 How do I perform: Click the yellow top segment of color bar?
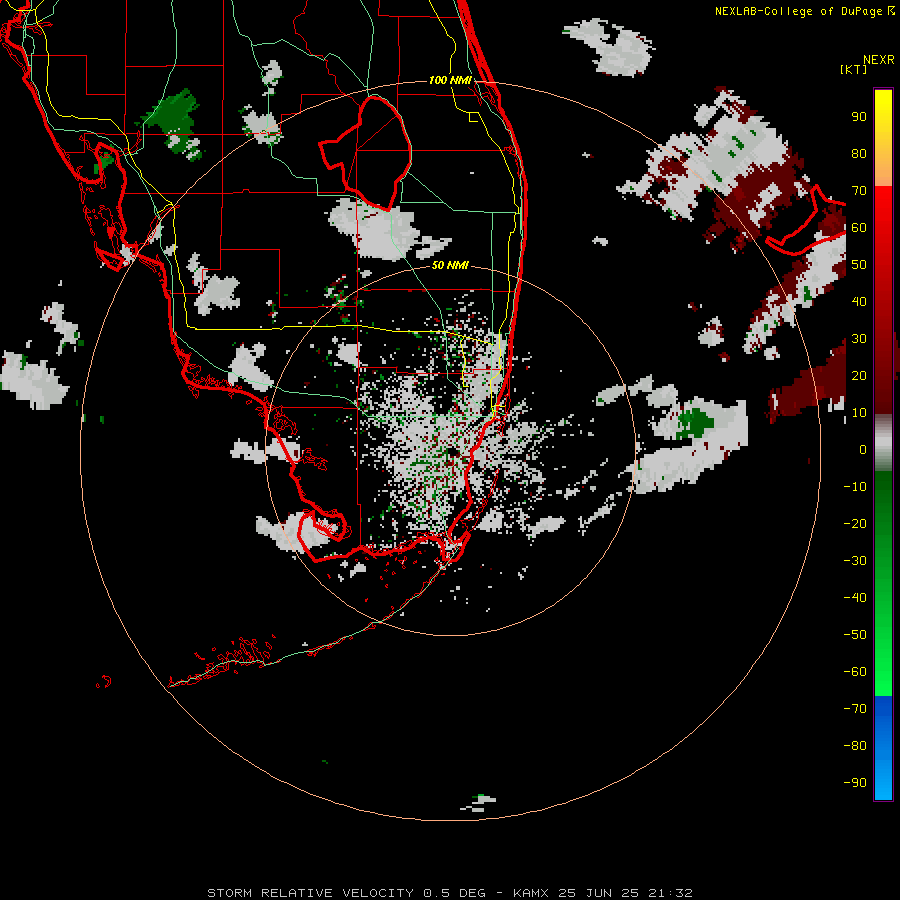coord(883,138)
